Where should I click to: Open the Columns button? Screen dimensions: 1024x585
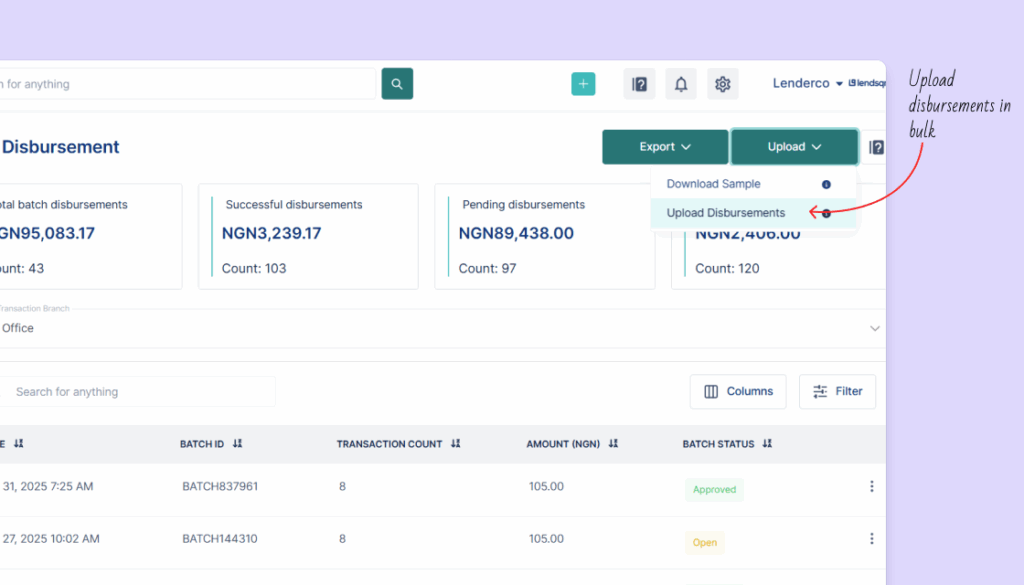738,392
